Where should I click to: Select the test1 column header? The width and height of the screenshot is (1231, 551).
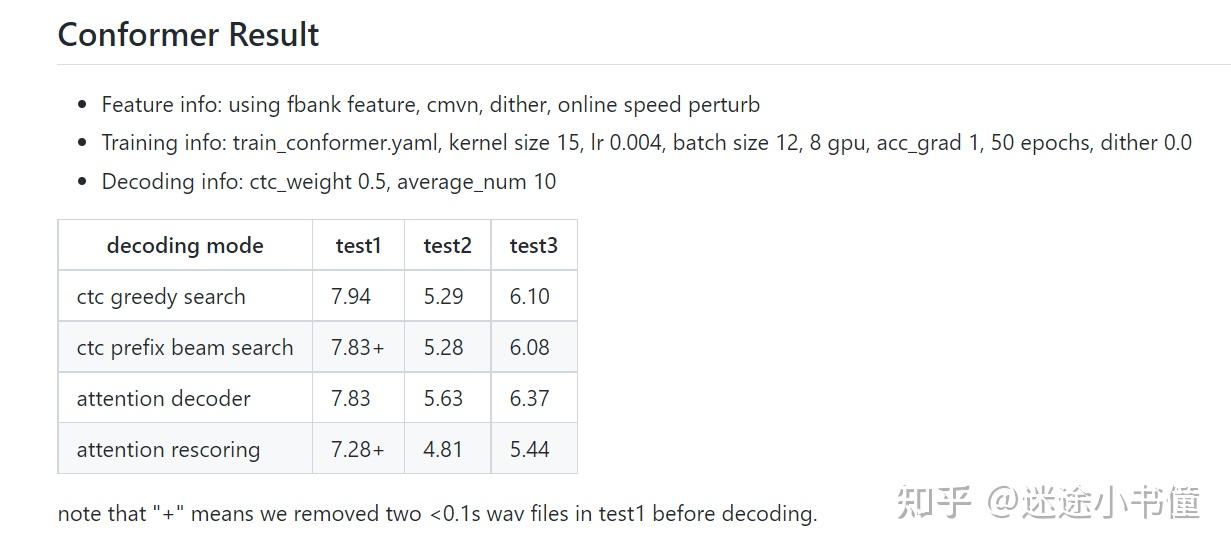pyautogui.click(x=358, y=246)
